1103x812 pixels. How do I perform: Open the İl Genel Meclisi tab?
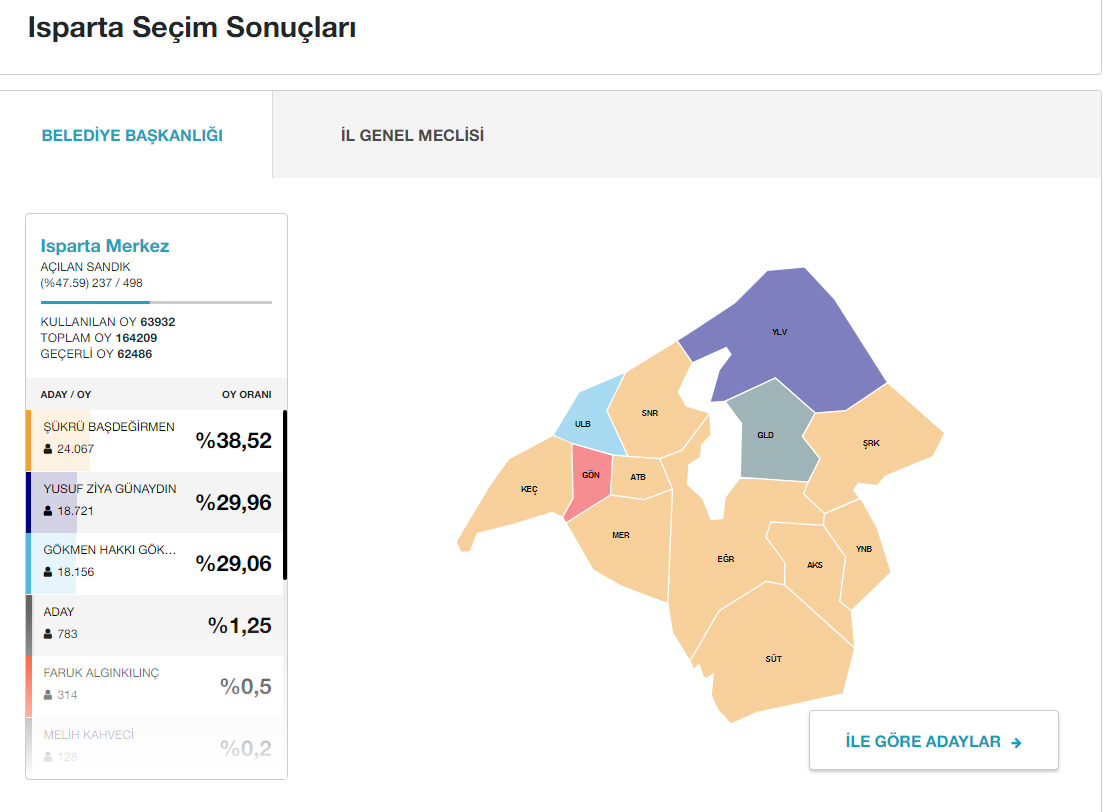pyautogui.click(x=412, y=135)
